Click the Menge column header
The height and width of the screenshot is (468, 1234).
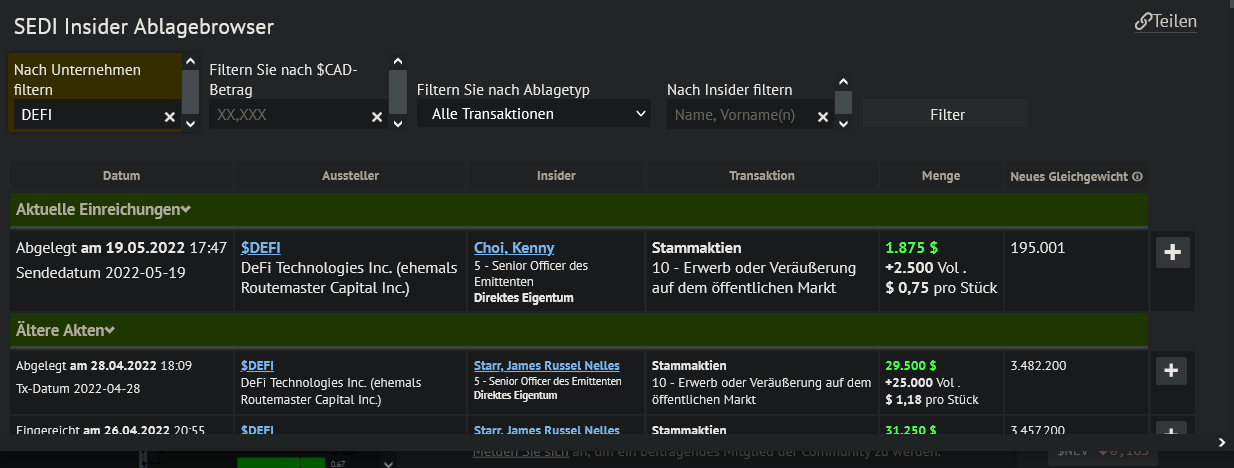coord(940,176)
